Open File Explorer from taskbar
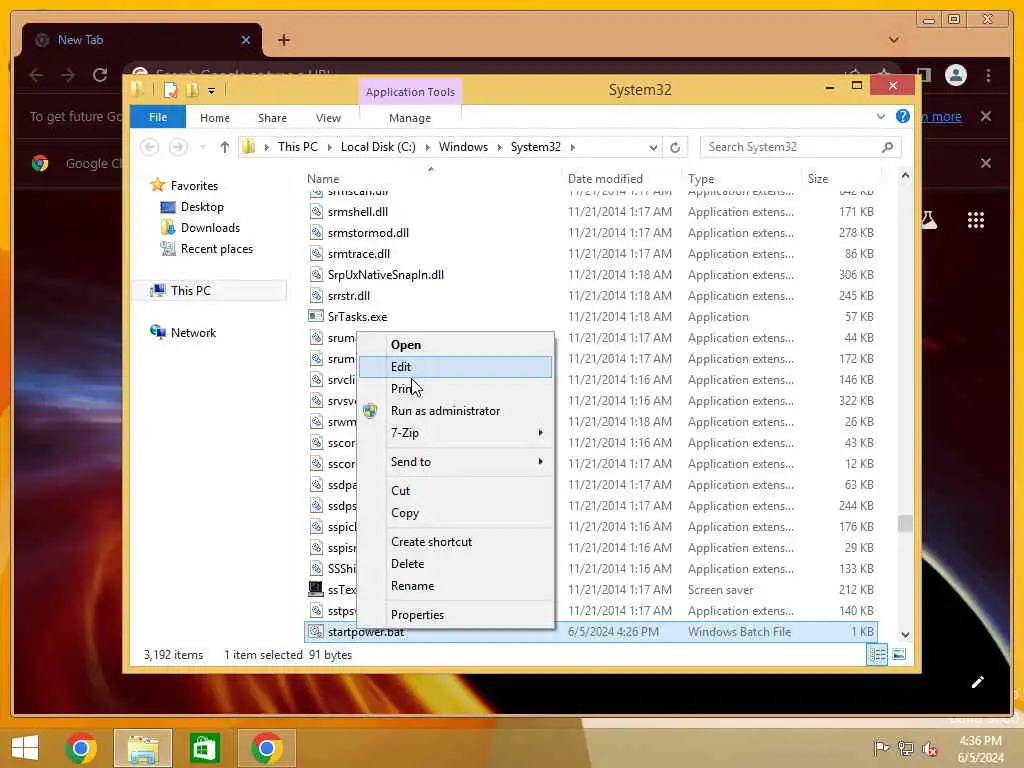 143,748
